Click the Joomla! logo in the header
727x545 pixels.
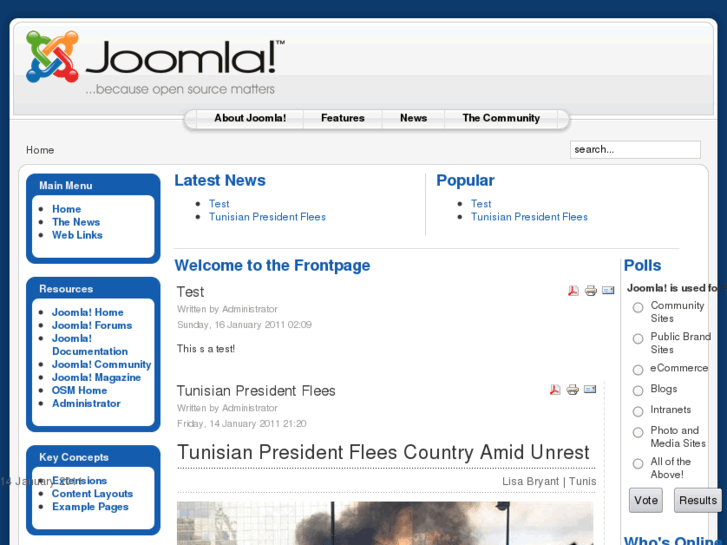(x=155, y=63)
